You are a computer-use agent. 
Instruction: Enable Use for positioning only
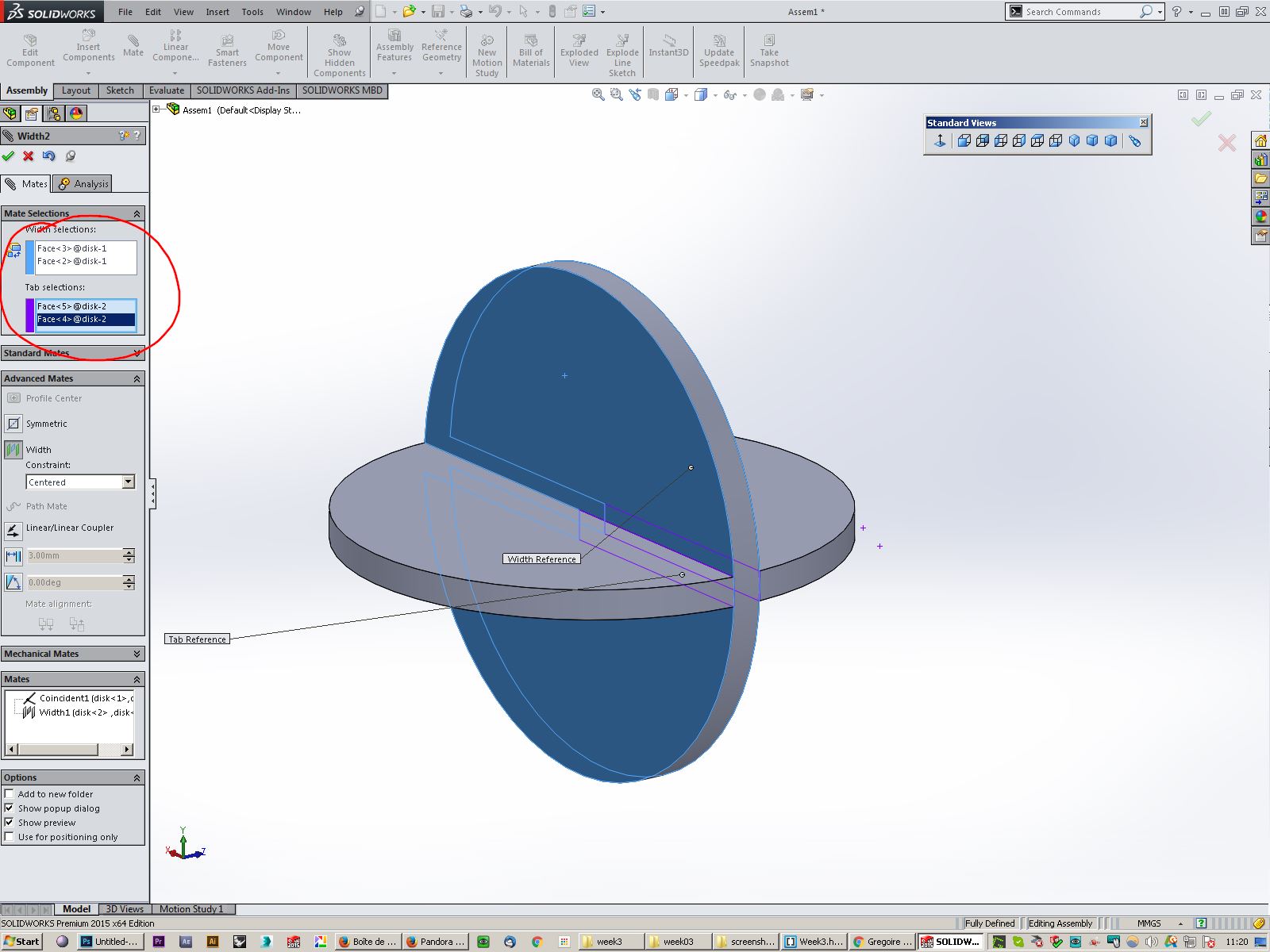(x=10, y=837)
